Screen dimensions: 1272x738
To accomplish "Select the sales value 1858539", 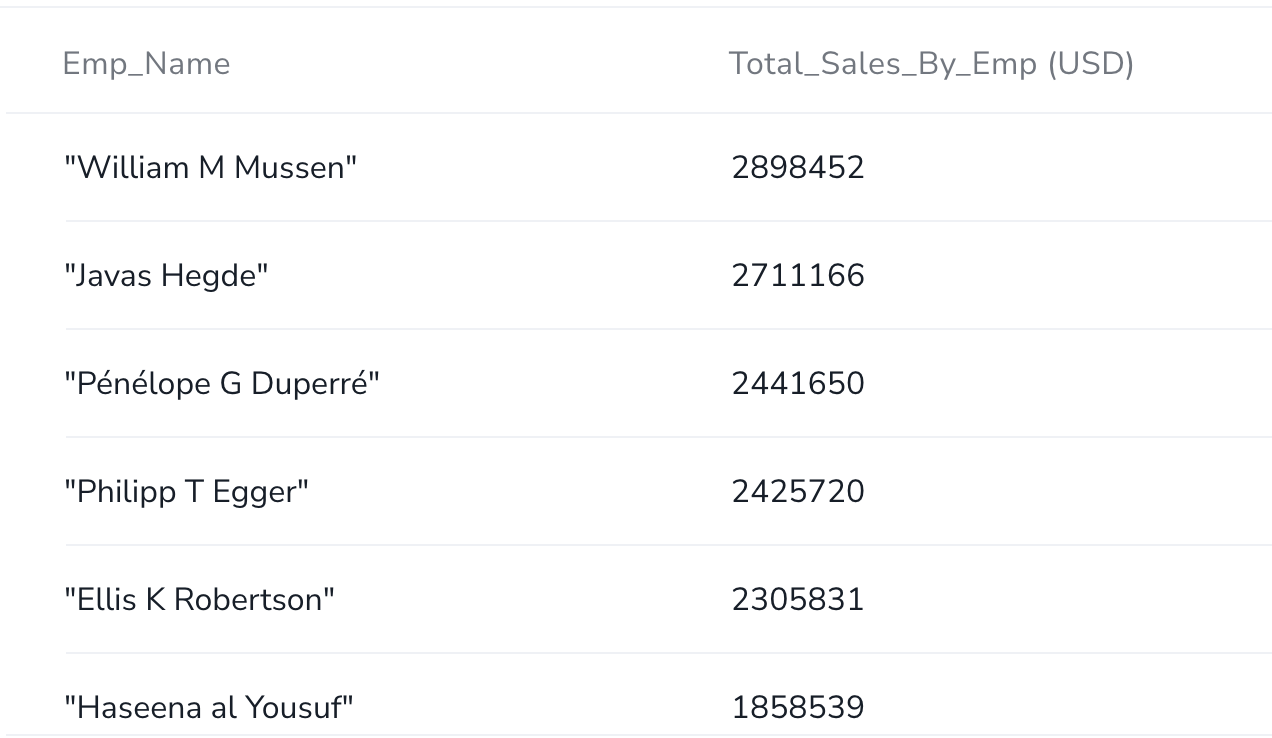I will pyautogui.click(x=798, y=707).
